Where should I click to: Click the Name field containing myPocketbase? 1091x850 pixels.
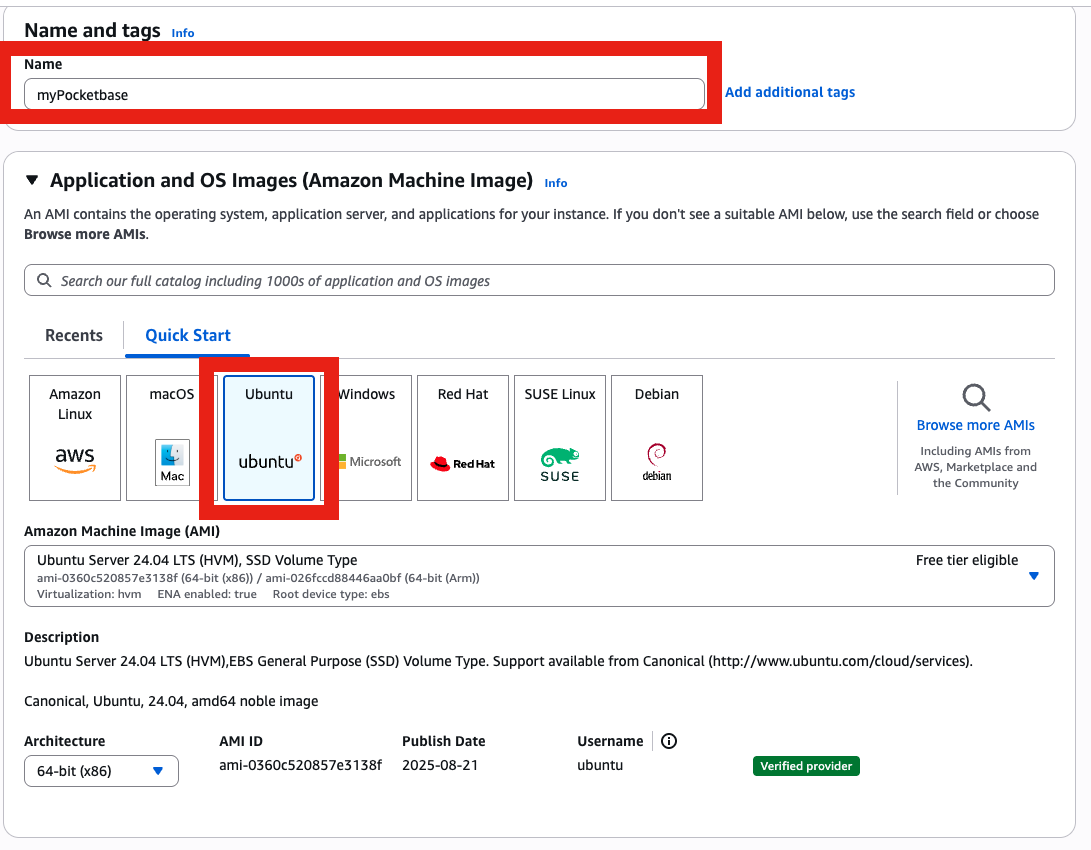(363, 93)
